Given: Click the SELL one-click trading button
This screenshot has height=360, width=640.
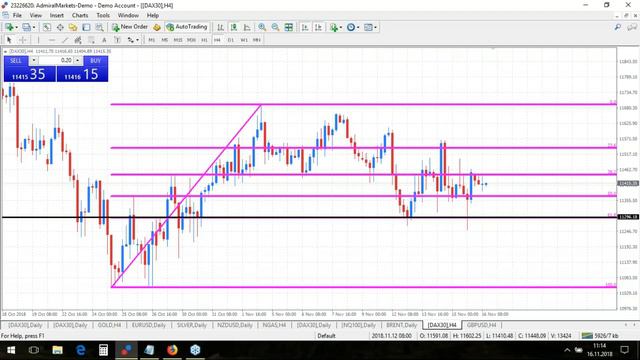Looking at the screenshot, I should pyautogui.click(x=16, y=60).
